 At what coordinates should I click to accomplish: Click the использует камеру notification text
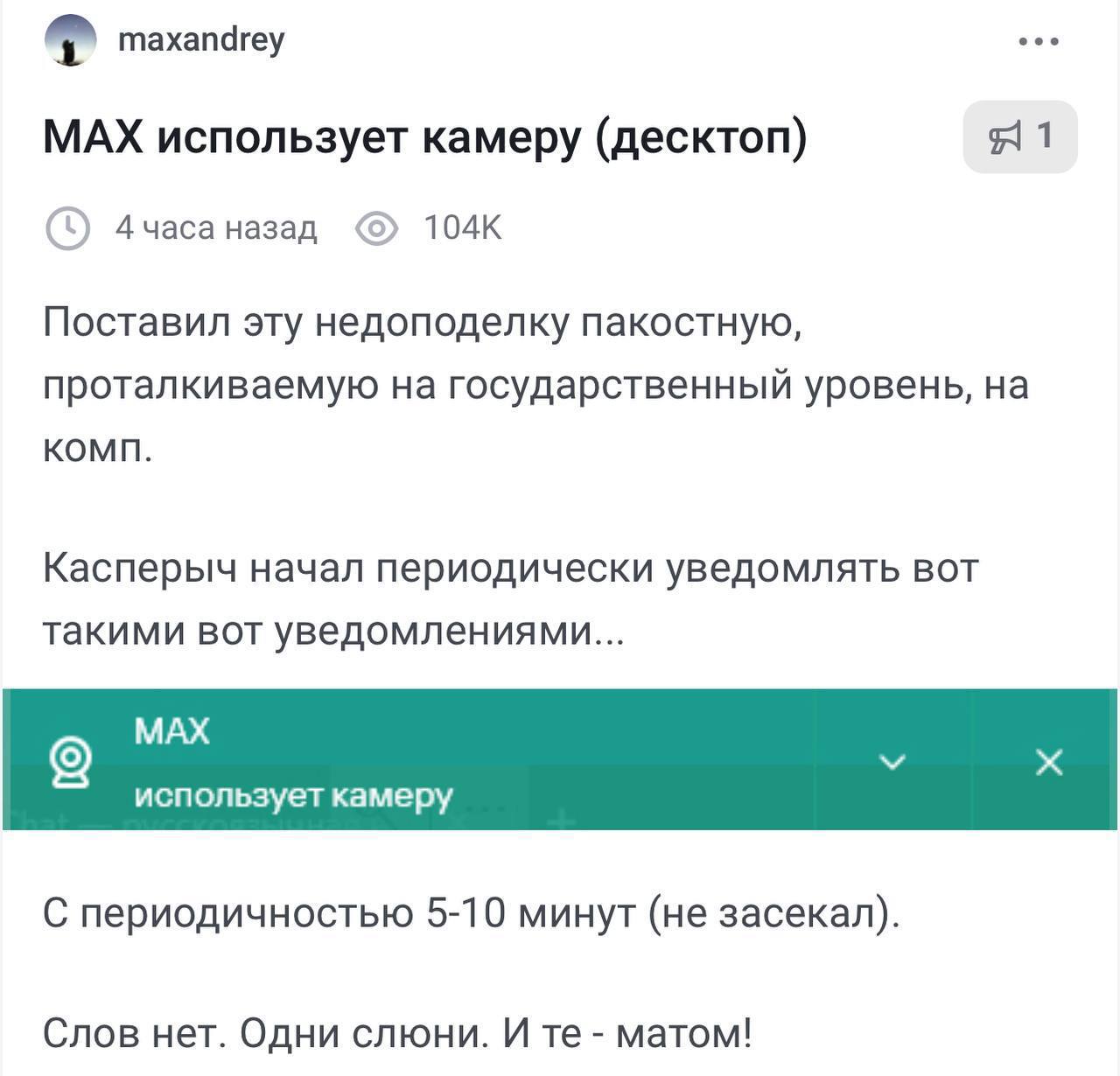(x=294, y=795)
